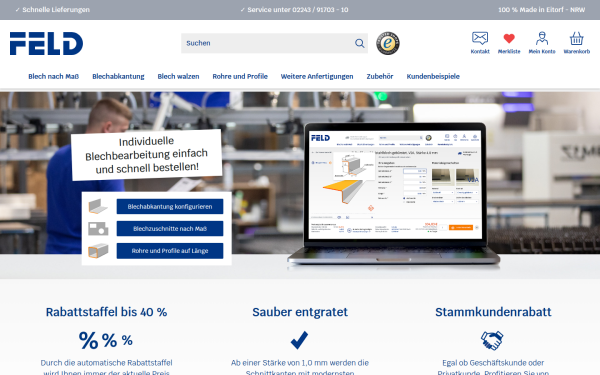The image size is (600, 375).
Task: Click Rabattstaffel bis 40 % heading
Action: click(106, 312)
